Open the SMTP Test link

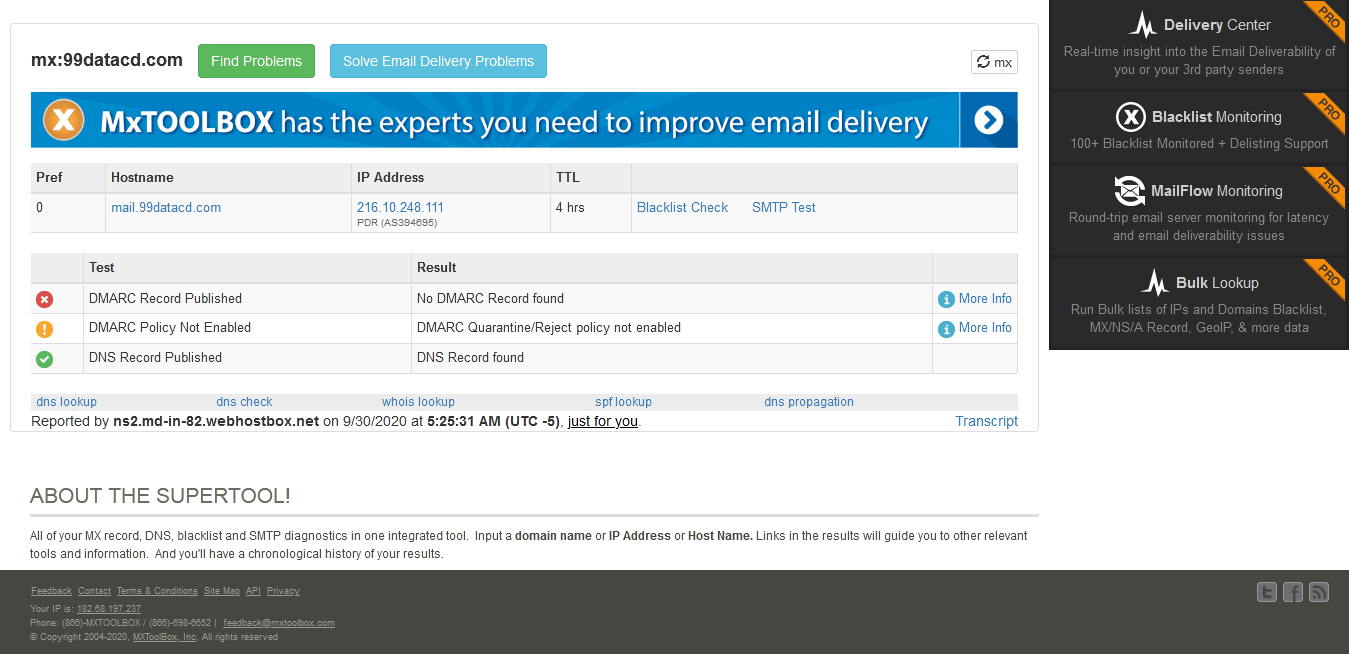tap(783, 208)
